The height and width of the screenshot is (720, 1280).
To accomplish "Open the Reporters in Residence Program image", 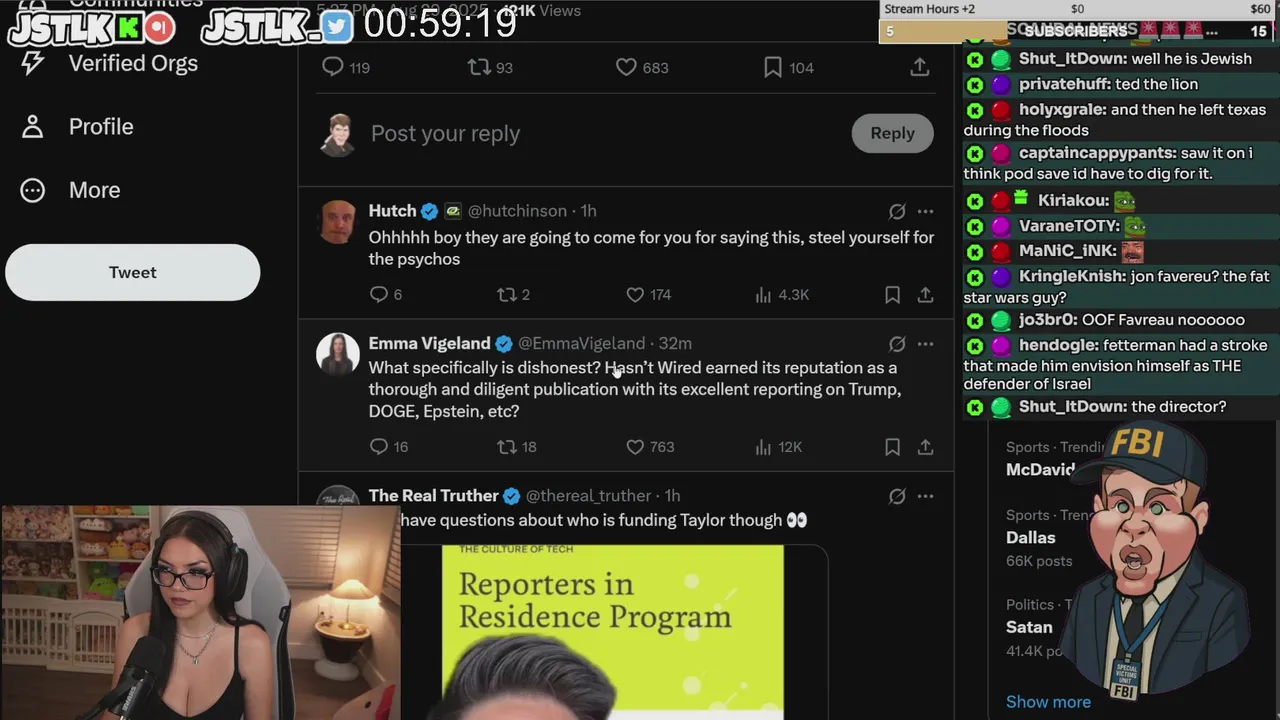I will (x=613, y=632).
